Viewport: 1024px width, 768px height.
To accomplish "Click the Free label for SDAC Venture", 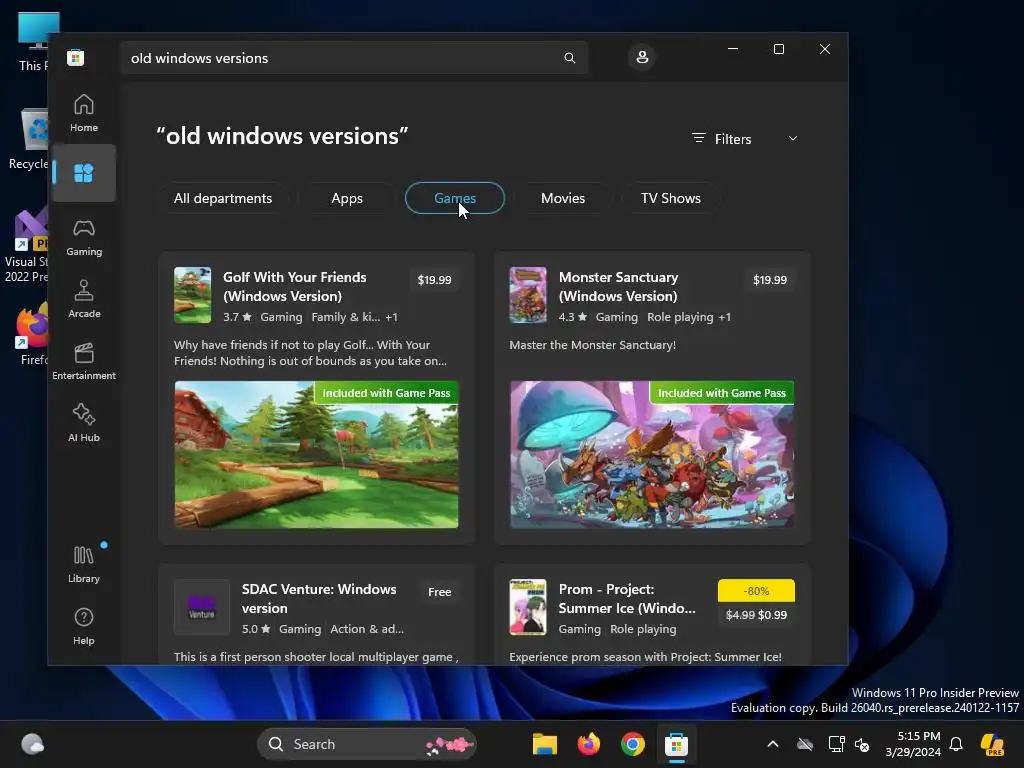I will coord(440,592).
